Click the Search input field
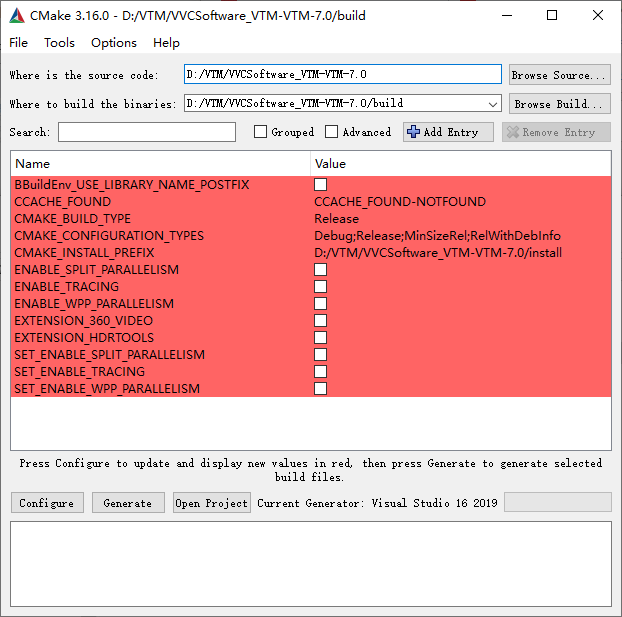This screenshot has height=617, width=622. coord(147,132)
